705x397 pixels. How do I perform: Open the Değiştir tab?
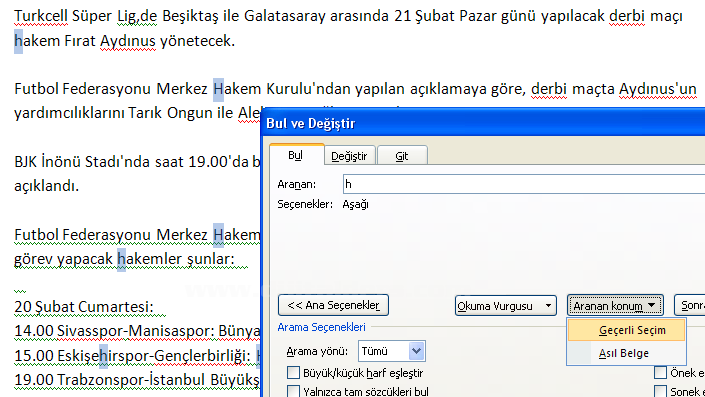pos(349,156)
